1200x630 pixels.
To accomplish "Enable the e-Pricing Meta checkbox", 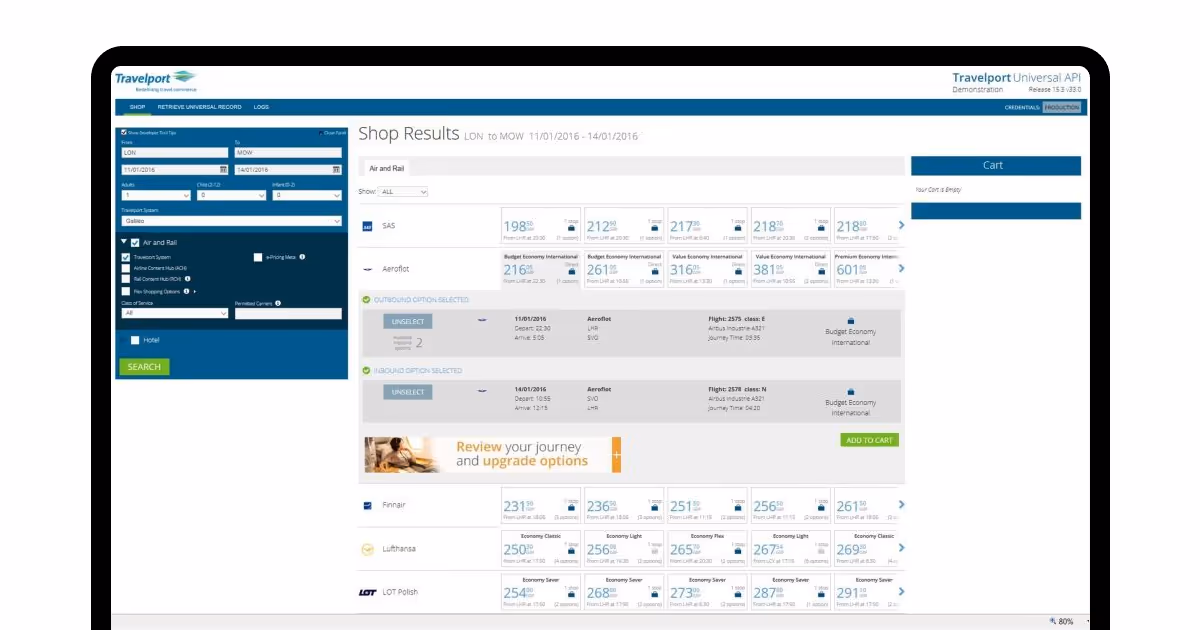I will point(258,257).
